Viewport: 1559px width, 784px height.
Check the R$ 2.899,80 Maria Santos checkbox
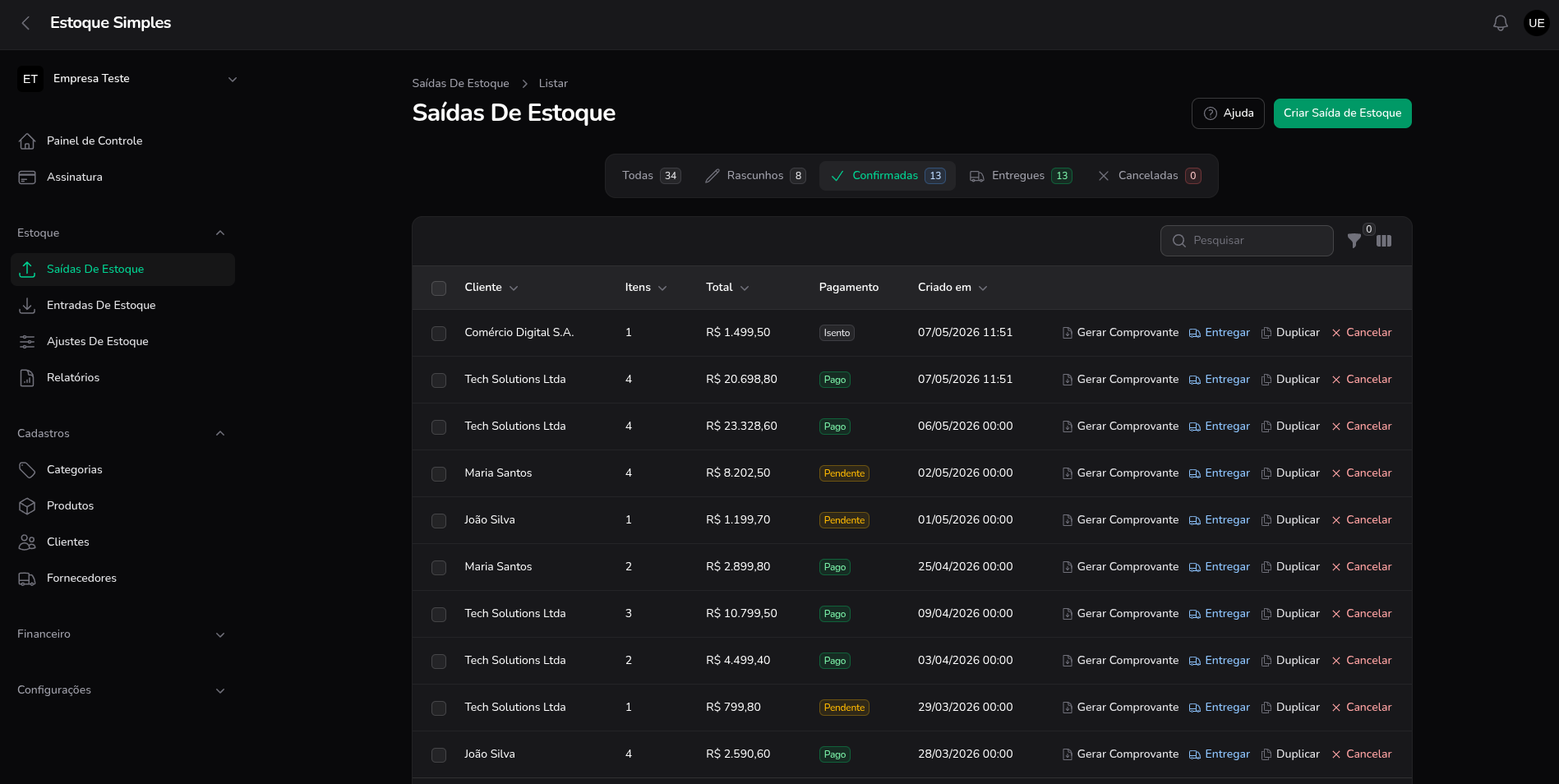(439, 568)
